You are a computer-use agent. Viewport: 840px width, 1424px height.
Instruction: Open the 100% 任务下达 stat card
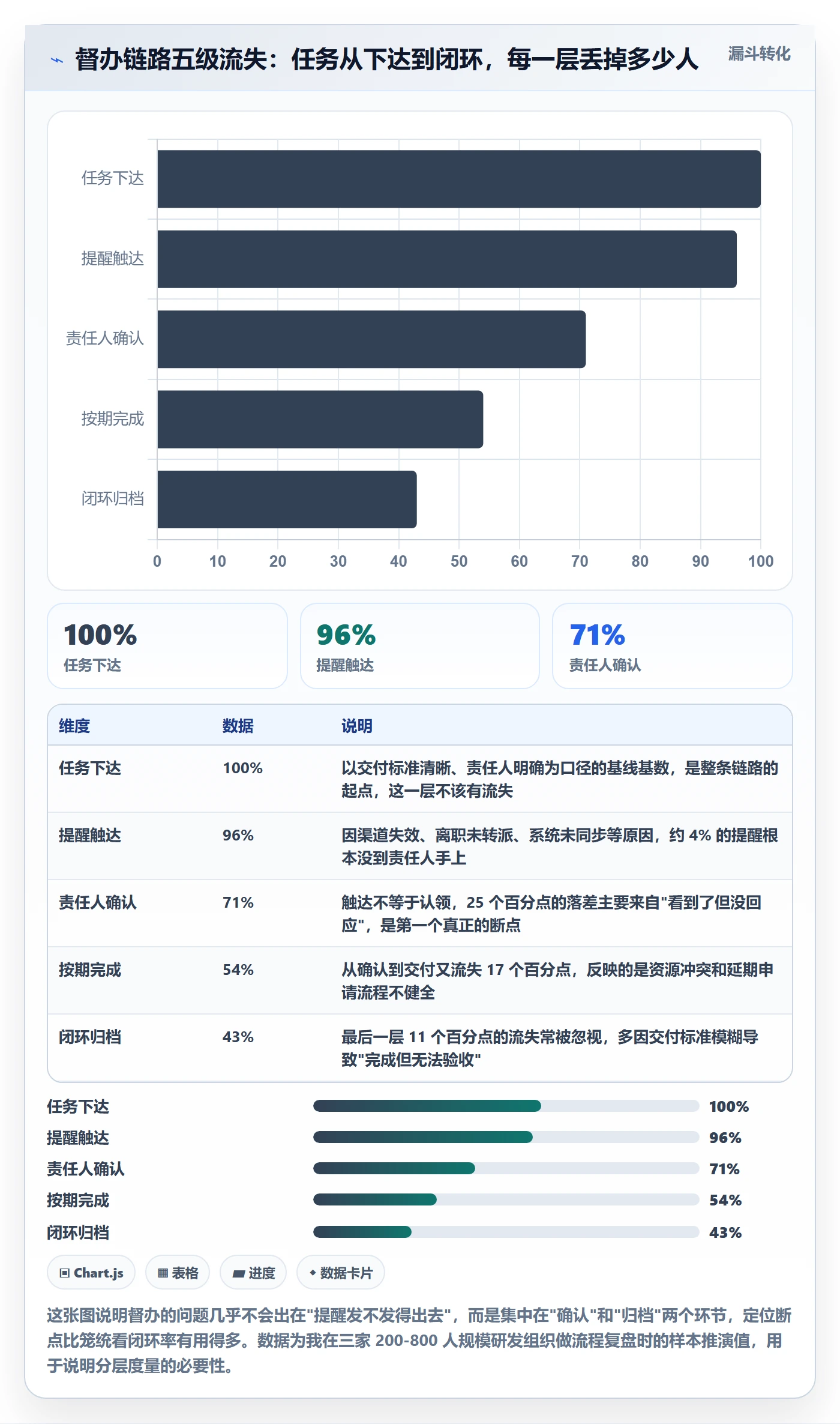click(167, 646)
